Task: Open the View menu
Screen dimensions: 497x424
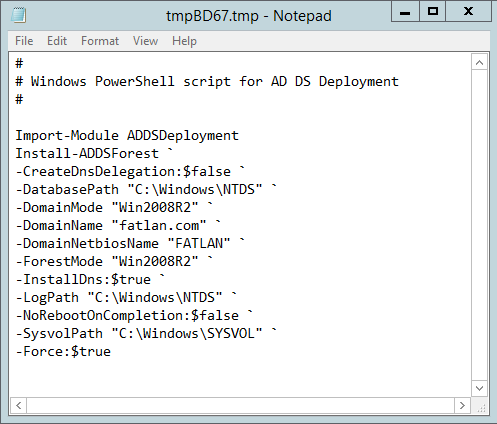Action: point(145,41)
